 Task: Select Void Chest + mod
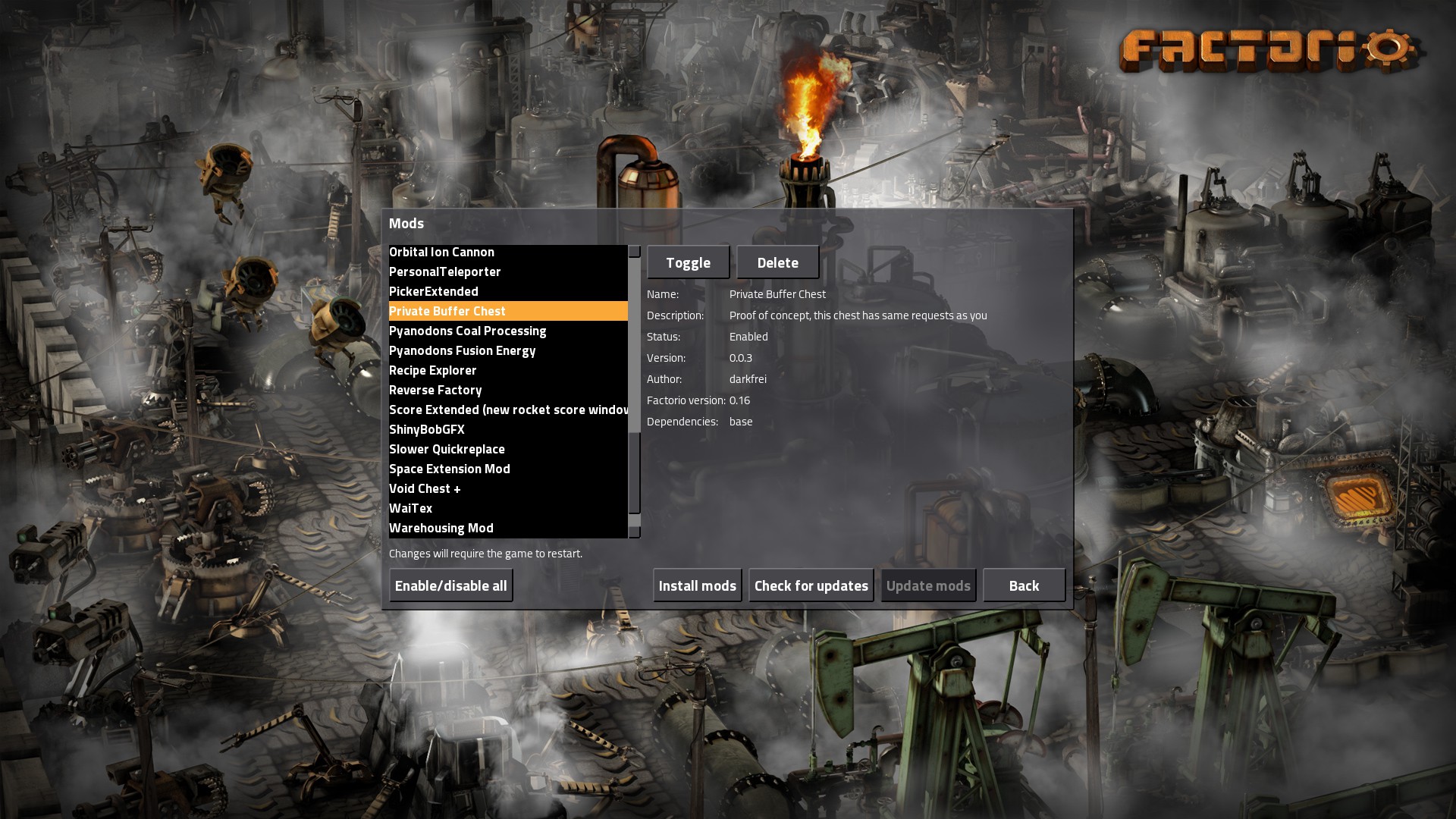coord(508,488)
